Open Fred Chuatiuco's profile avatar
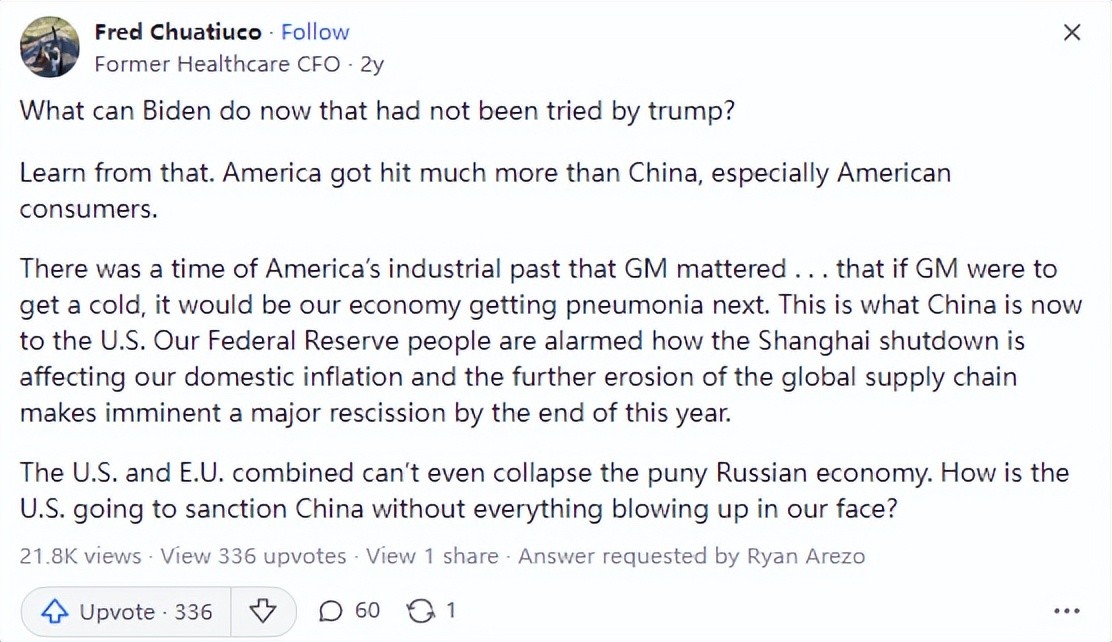 49,47
